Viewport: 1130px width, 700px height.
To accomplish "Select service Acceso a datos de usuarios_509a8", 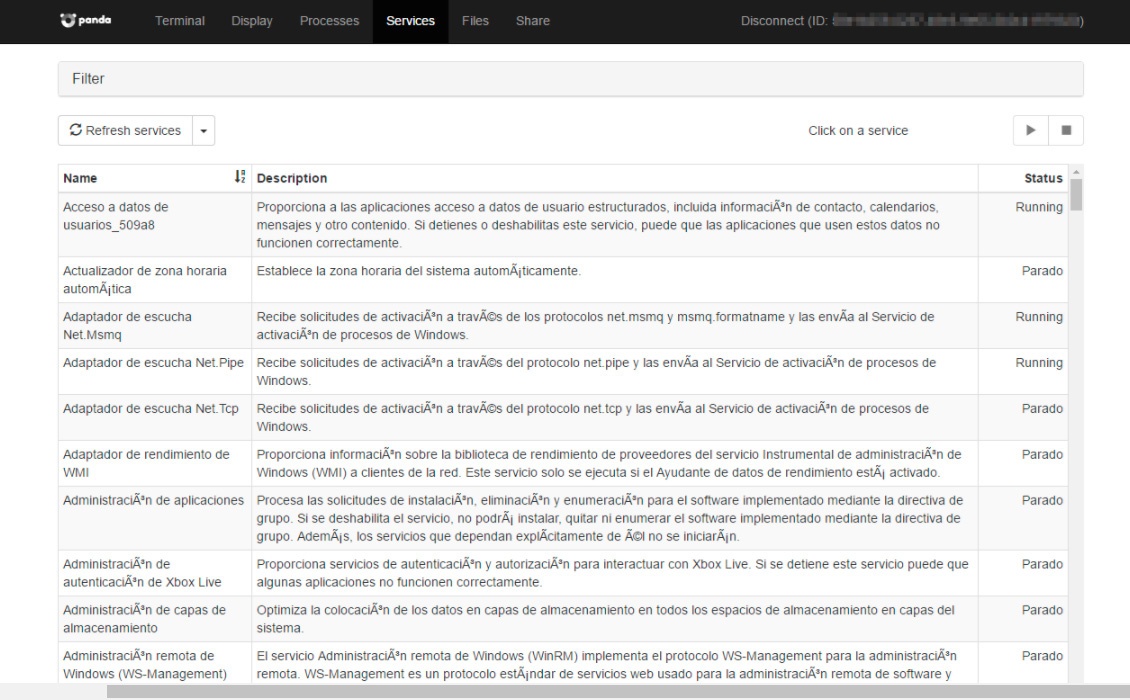I will (115, 216).
